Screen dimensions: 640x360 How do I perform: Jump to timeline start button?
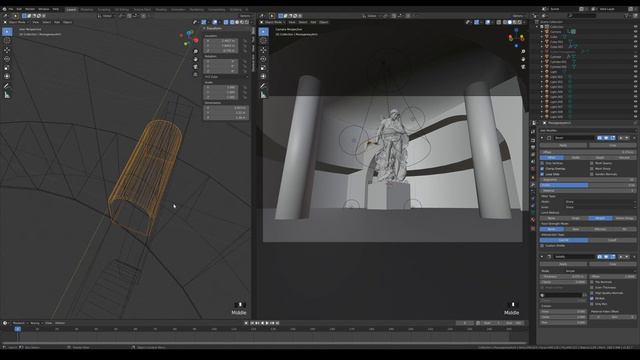click(x=252, y=323)
